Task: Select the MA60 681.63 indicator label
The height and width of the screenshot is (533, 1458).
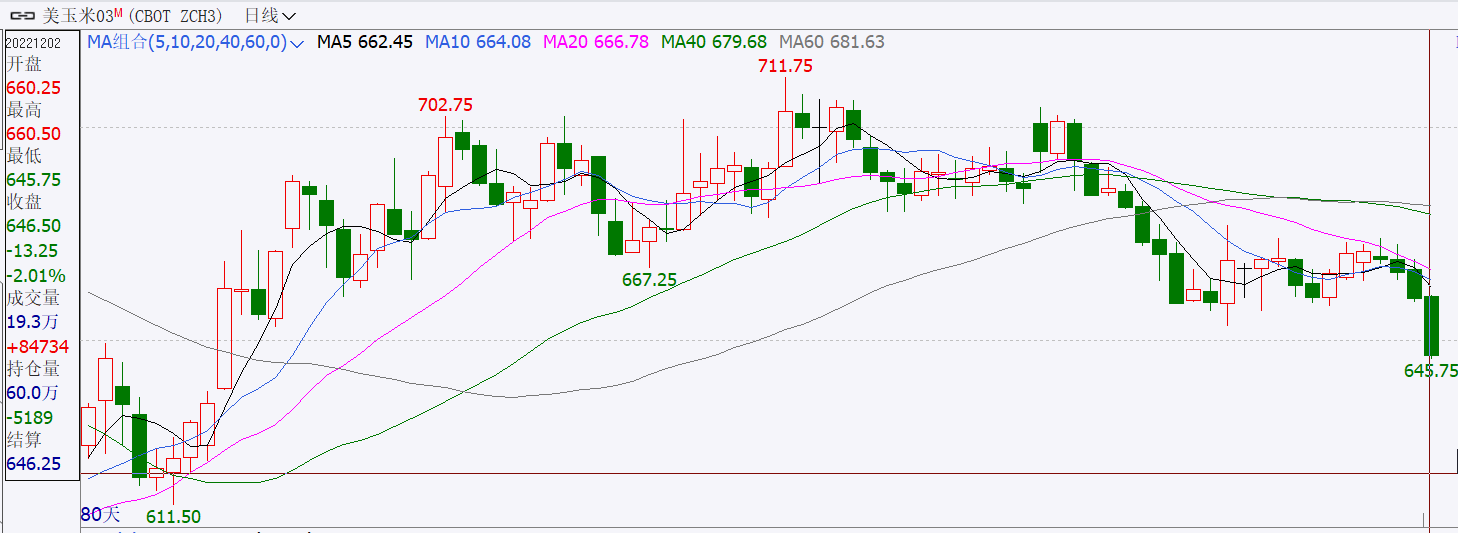Action: (x=832, y=42)
